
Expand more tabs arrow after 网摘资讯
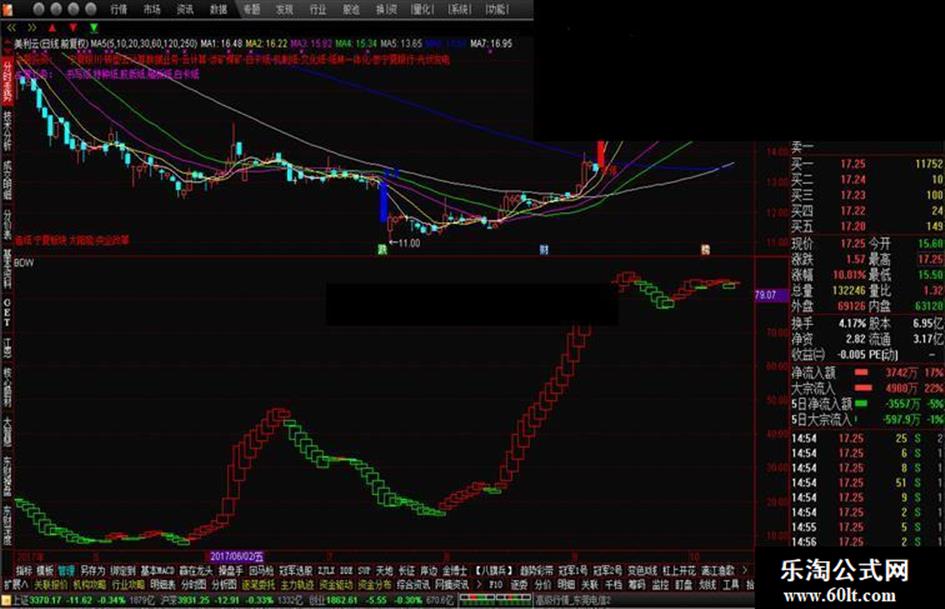click(478, 585)
